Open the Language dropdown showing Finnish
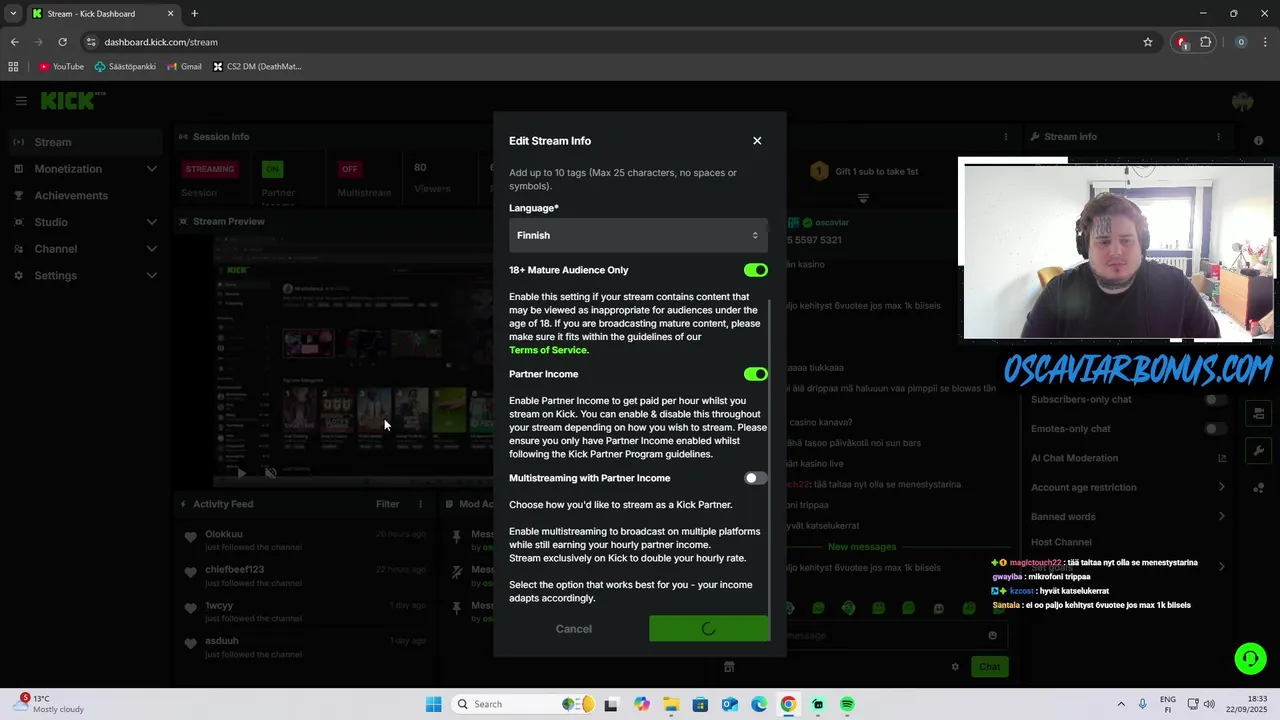 (x=638, y=235)
